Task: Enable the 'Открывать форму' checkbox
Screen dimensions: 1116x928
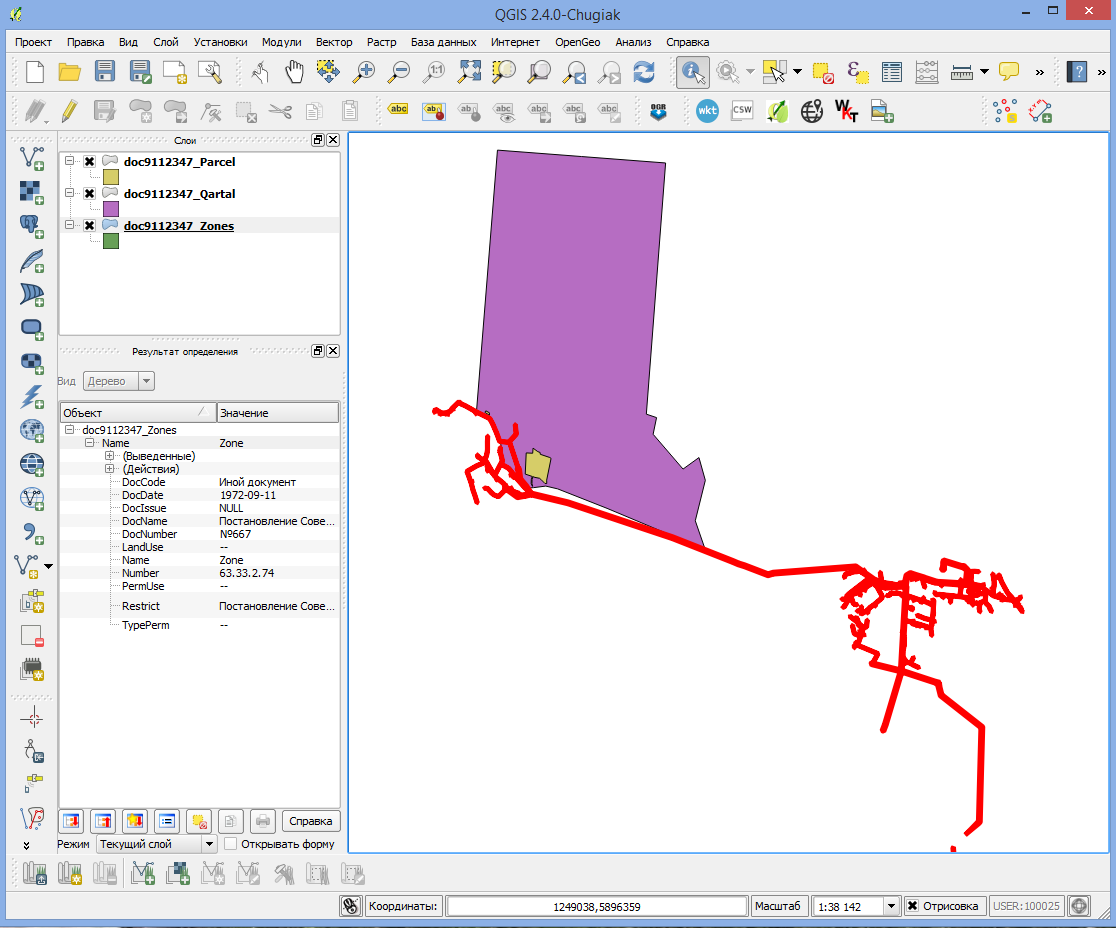Action: coord(231,844)
